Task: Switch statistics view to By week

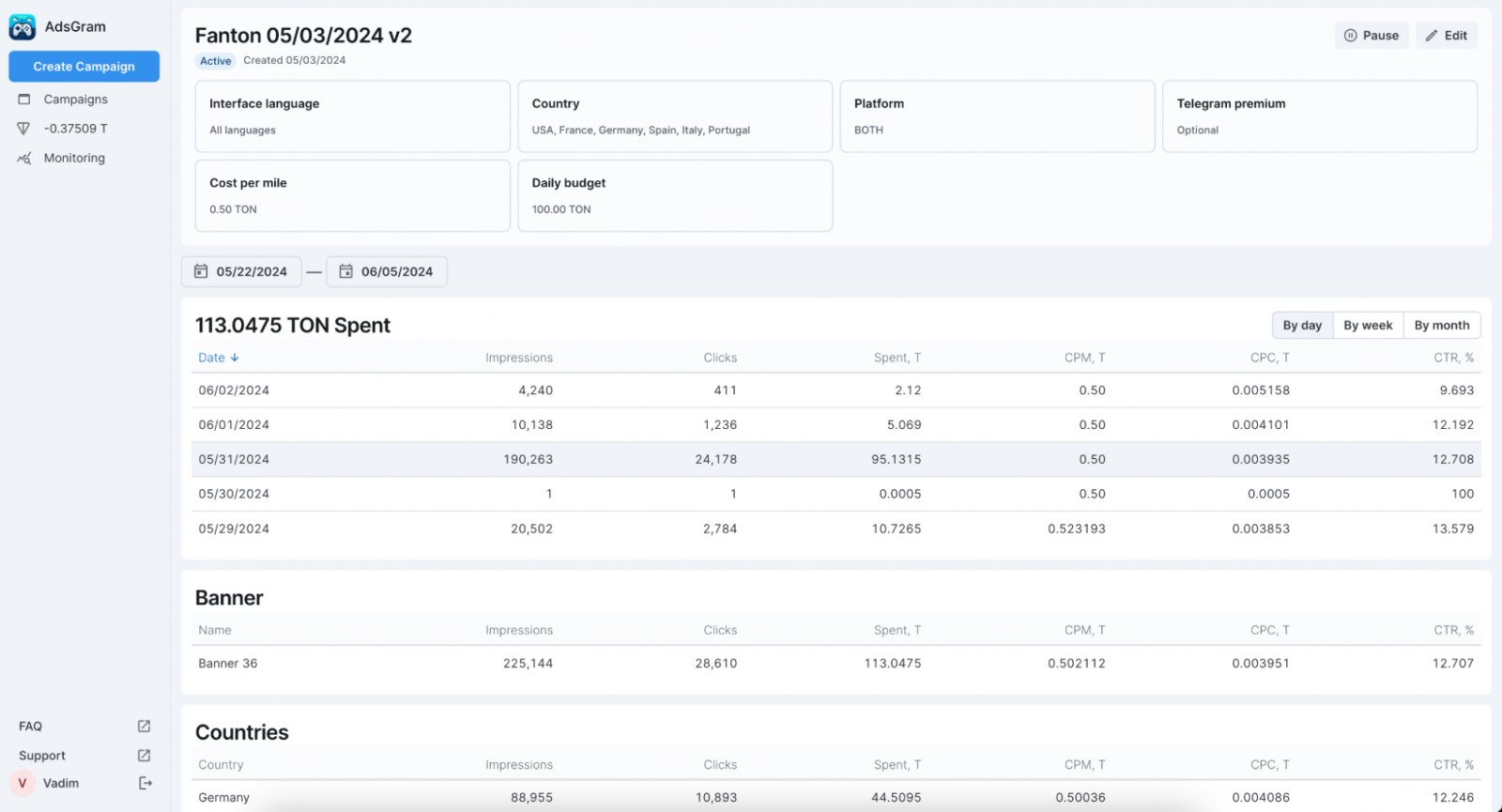Action: click(x=1368, y=326)
